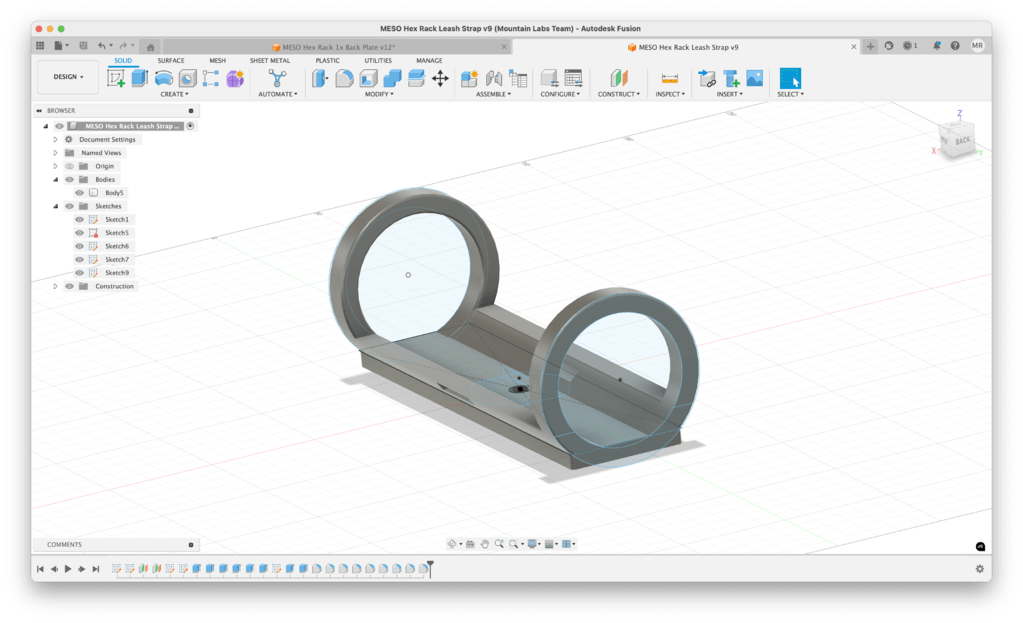The image size is (1023, 623).
Task: Switch to the SHEET METAL tab
Action: coord(269,60)
